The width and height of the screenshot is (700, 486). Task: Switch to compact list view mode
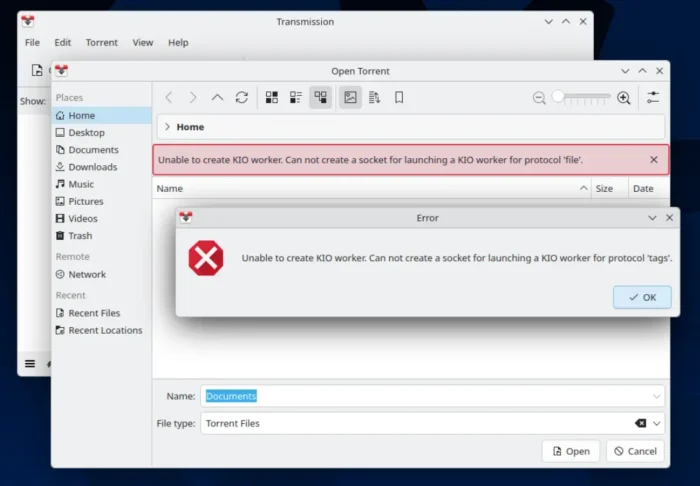[x=296, y=97]
